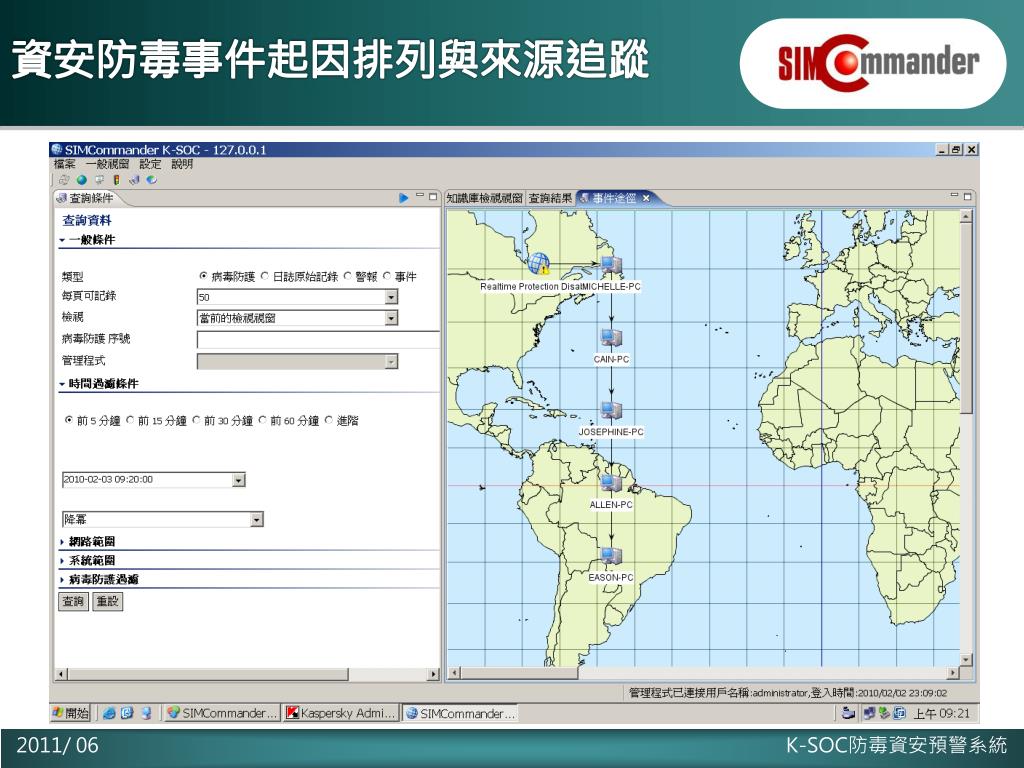Screen dimensions: 1024x768
Task: Open the active SIMCommander taskbar button
Action: [x=460, y=713]
